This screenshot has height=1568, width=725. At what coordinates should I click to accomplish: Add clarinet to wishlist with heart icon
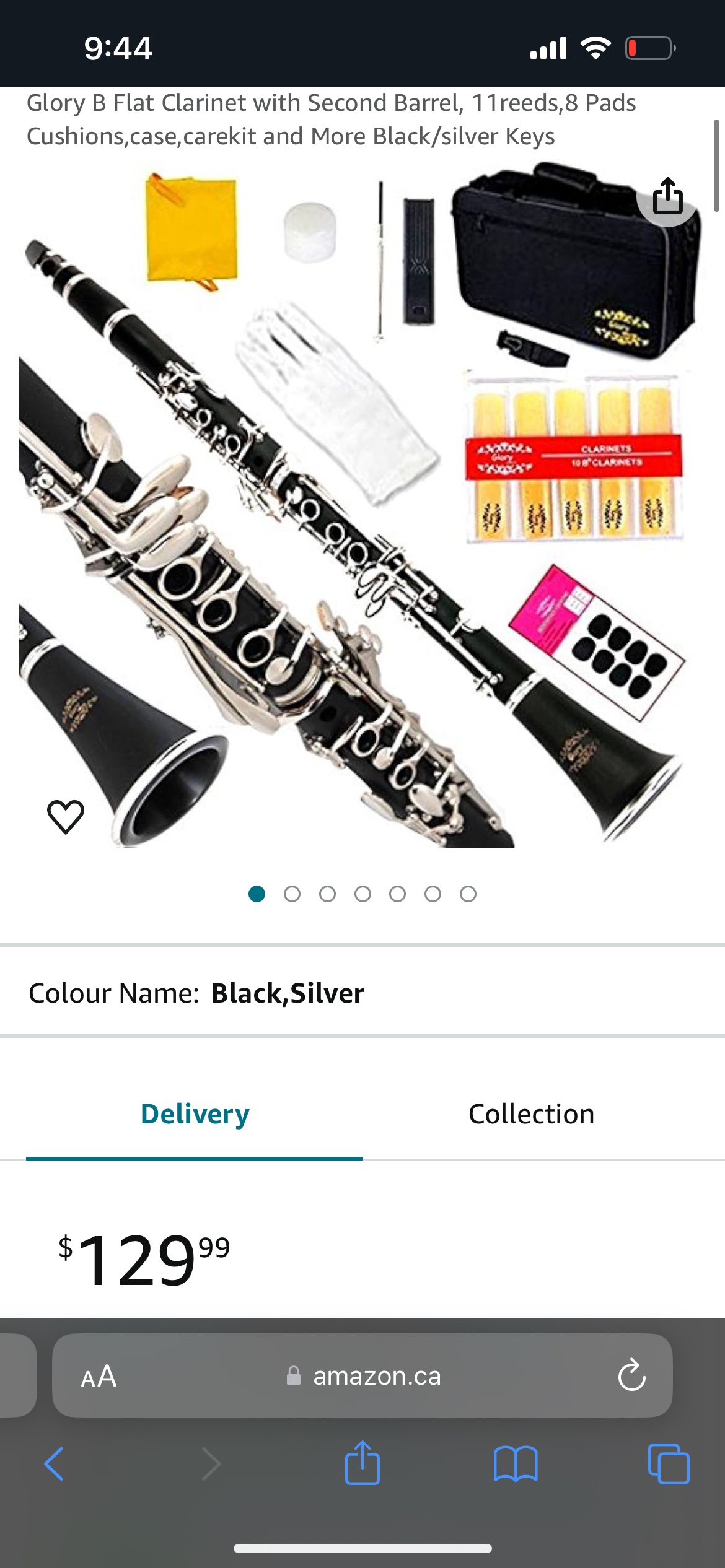point(66,816)
